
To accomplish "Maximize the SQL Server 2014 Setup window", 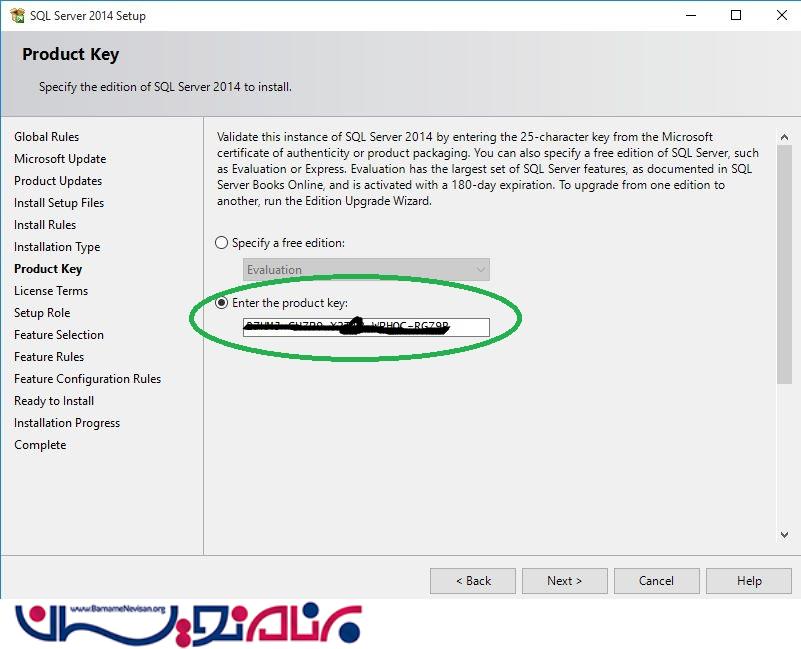I will tap(736, 15).
